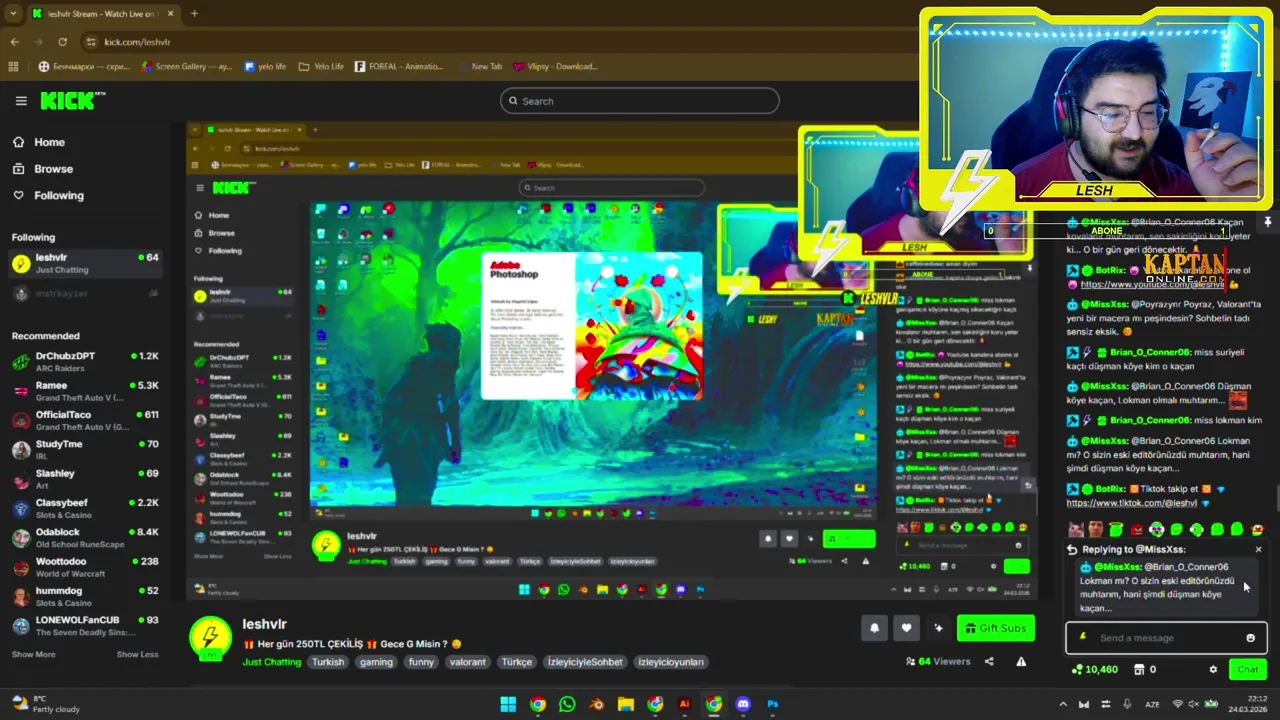Click the notification bell for leshvlr

point(874,628)
